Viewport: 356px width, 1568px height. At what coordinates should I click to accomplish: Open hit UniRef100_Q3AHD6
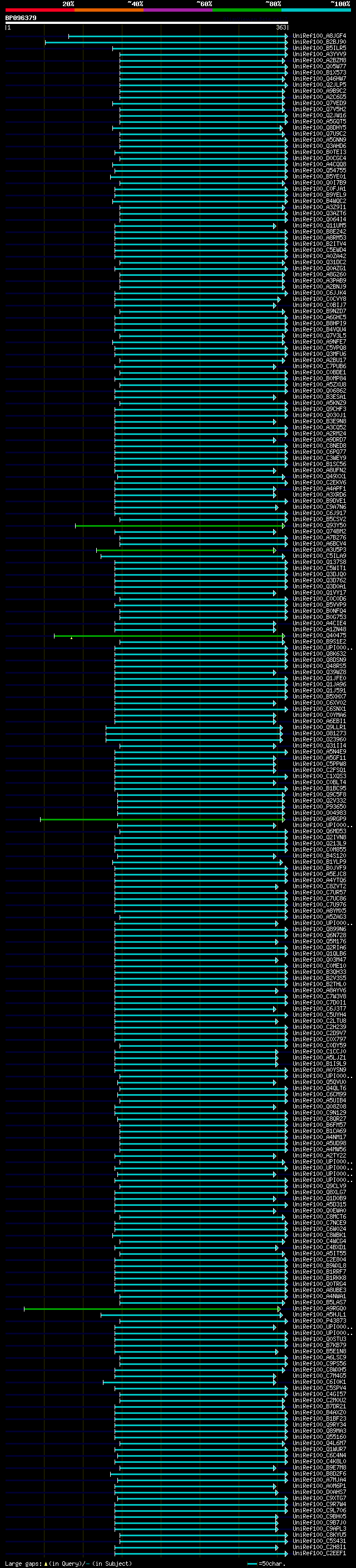coord(319,146)
